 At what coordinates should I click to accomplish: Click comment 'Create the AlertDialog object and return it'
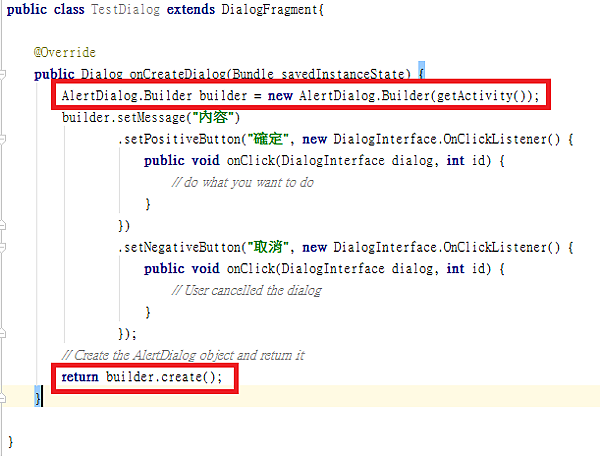pos(183,355)
